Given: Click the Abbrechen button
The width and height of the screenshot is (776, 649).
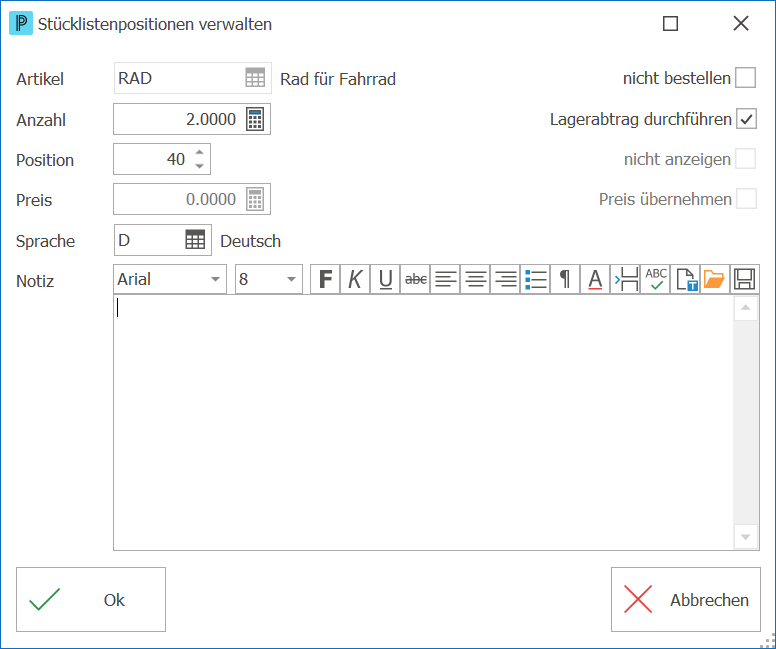Looking at the screenshot, I should click(686, 599).
